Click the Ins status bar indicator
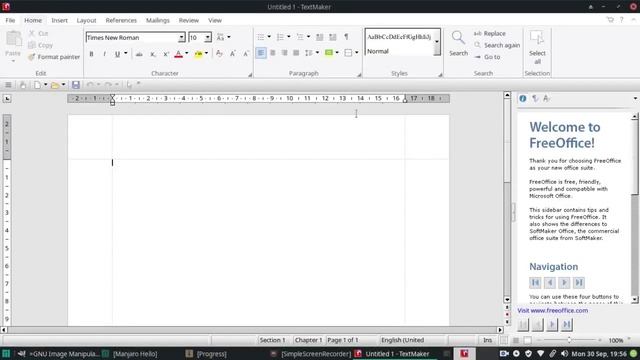The image size is (640, 360). pos(488,340)
